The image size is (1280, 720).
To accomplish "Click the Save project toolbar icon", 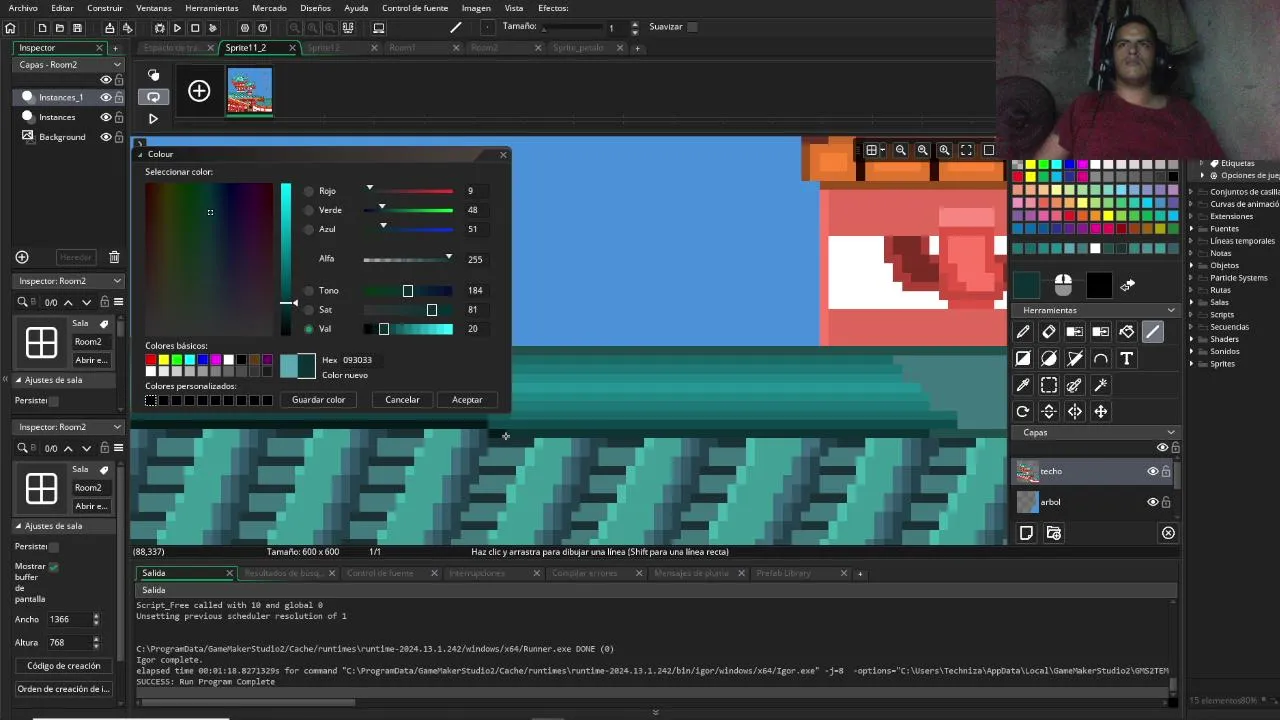I will point(77,28).
